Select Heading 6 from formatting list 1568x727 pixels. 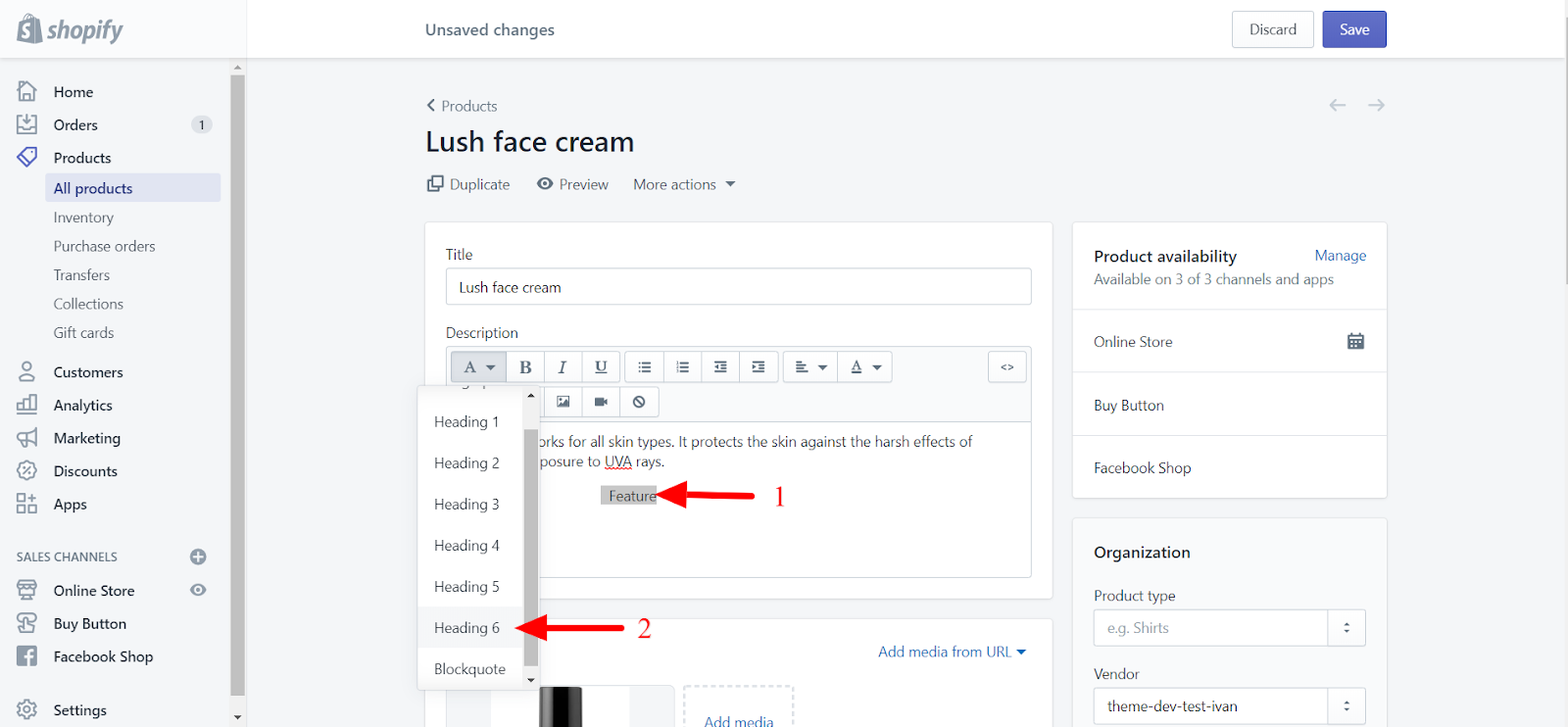click(x=471, y=627)
